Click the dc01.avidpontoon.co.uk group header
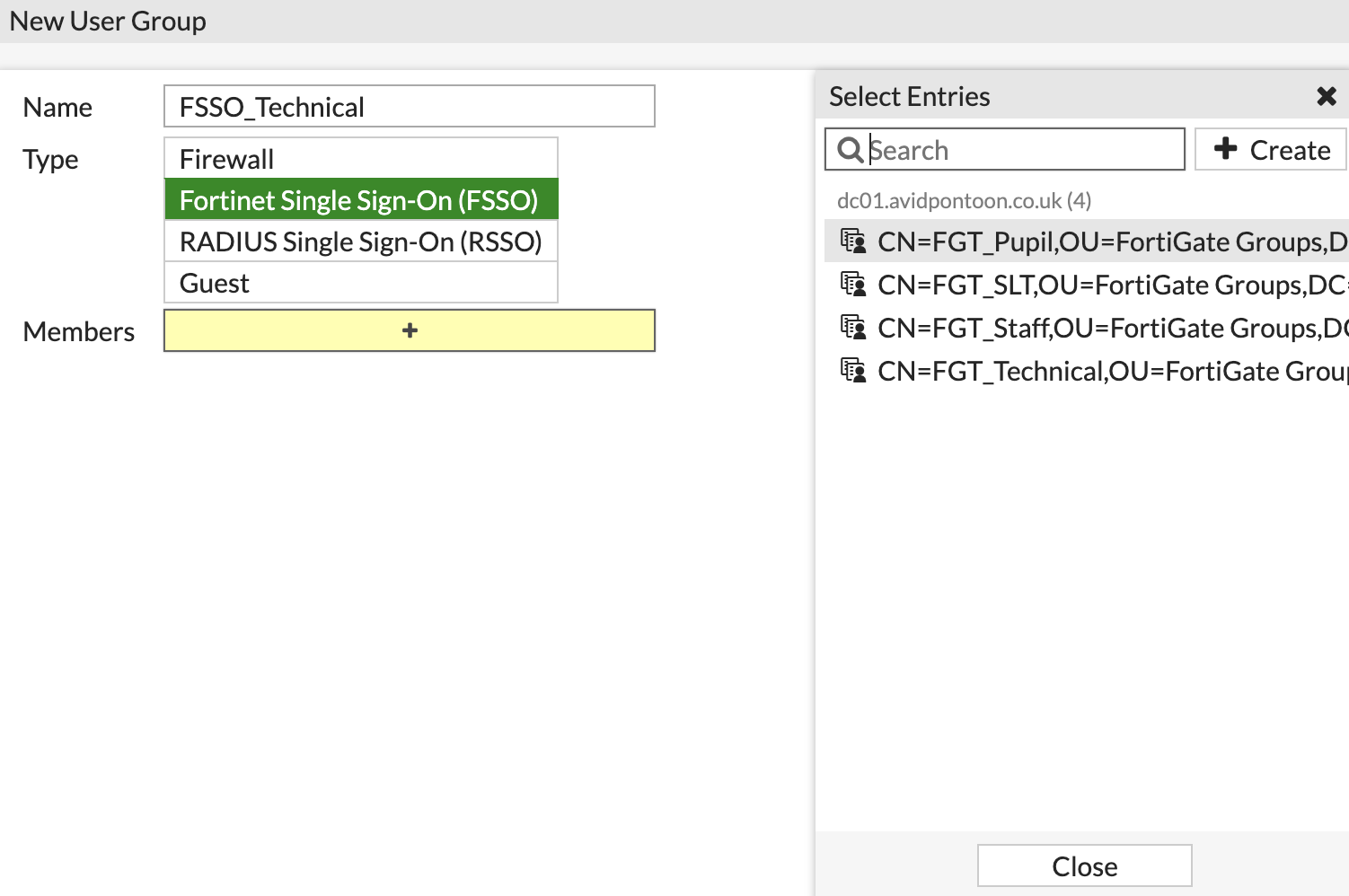The image size is (1349, 896). [x=963, y=200]
